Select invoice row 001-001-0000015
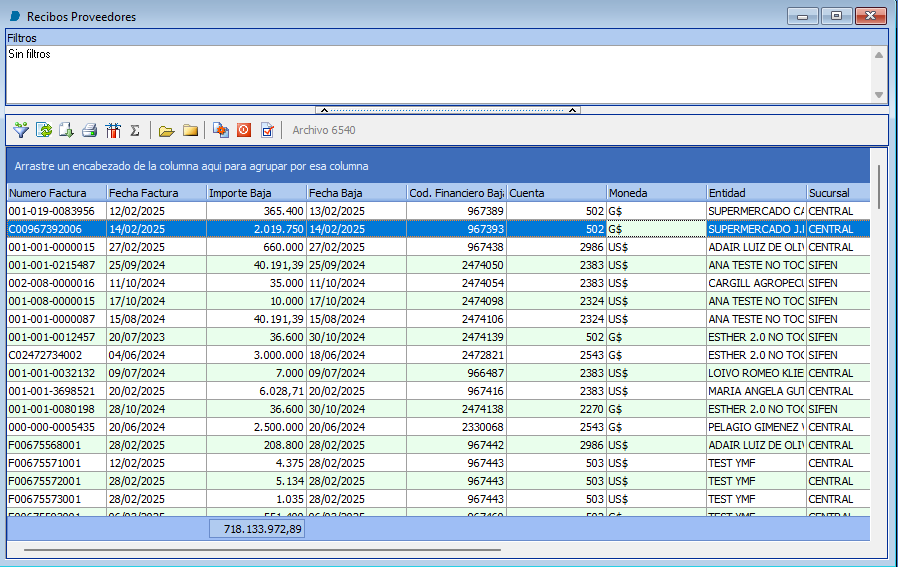Viewport: 898px width, 567px height. [438, 247]
